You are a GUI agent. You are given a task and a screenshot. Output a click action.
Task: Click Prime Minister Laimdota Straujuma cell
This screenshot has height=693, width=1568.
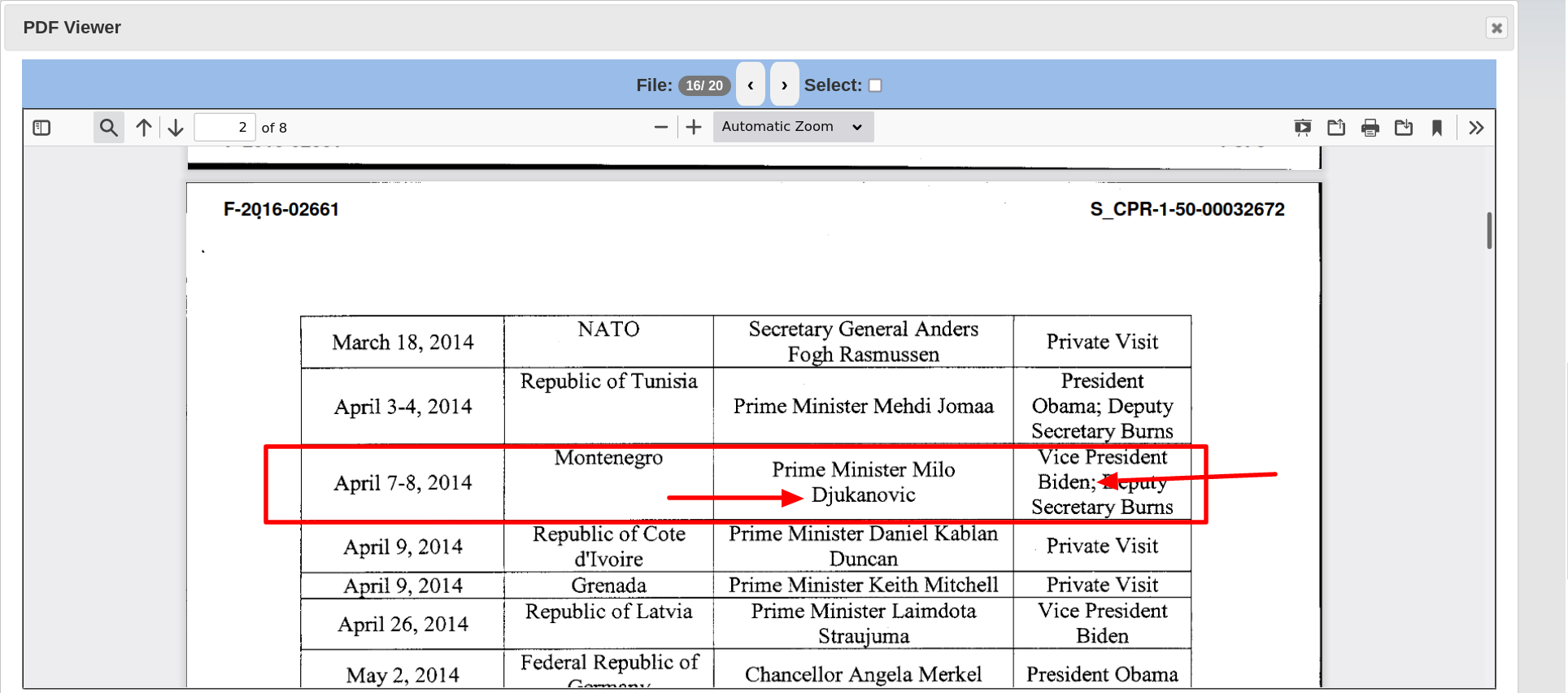(x=864, y=624)
